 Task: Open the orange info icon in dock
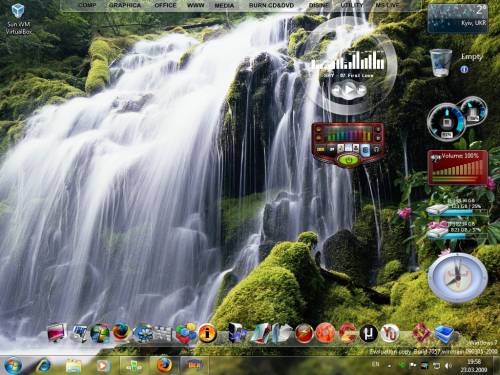(x=207, y=332)
